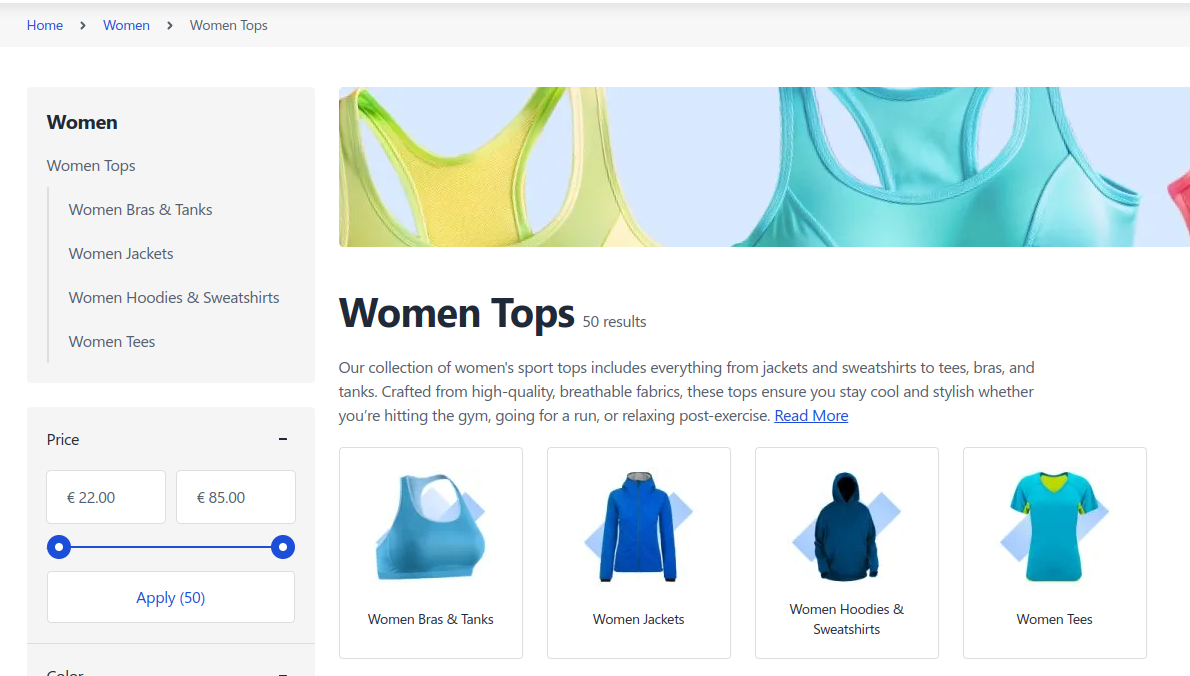
Task: Click the maximum price input field
Action: (236, 497)
